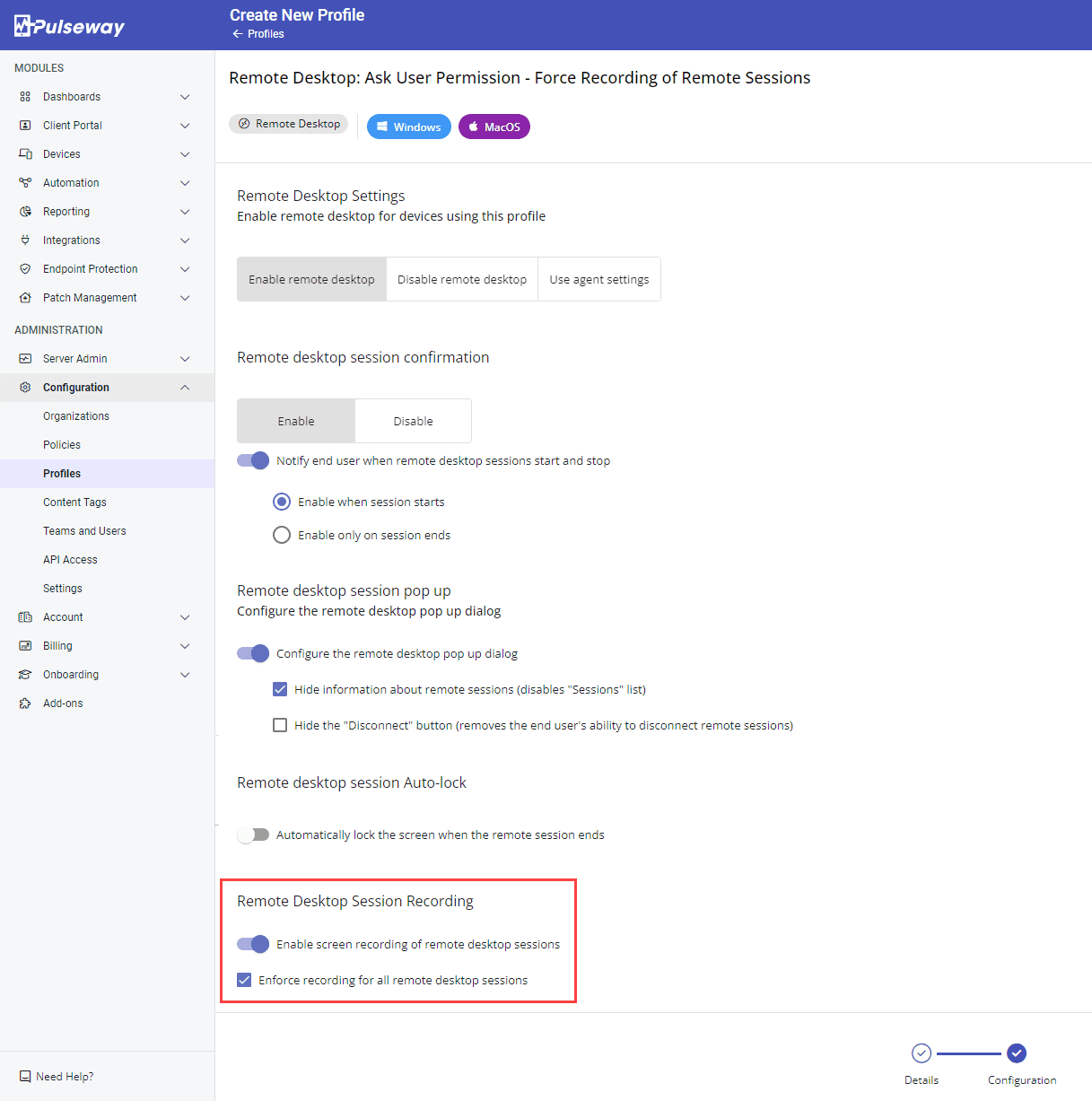Expand the Client Portal chevron
This screenshot has width=1092, height=1101.
[x=185, y=126]
